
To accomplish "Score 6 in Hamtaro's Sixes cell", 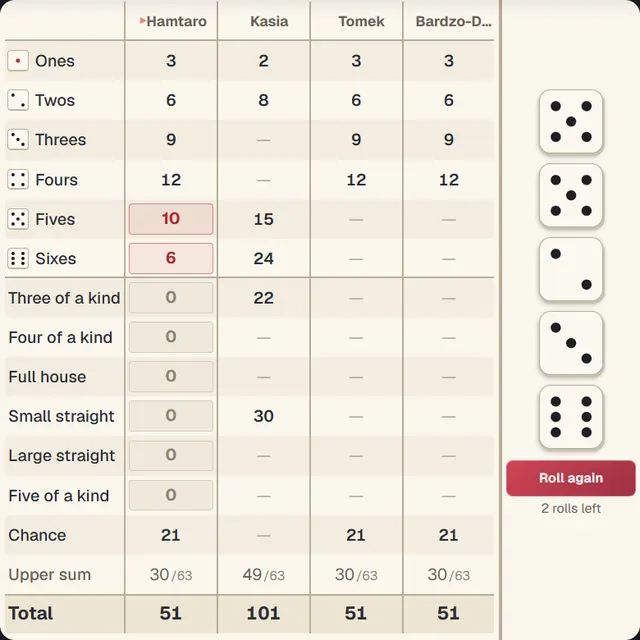I will click(x=171, y=258).
